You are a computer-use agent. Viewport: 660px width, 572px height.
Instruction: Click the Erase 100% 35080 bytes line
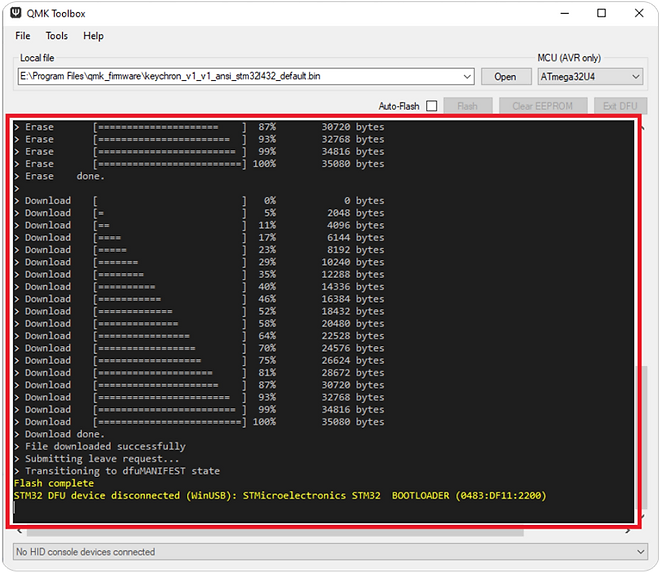[x=199, y=164]
